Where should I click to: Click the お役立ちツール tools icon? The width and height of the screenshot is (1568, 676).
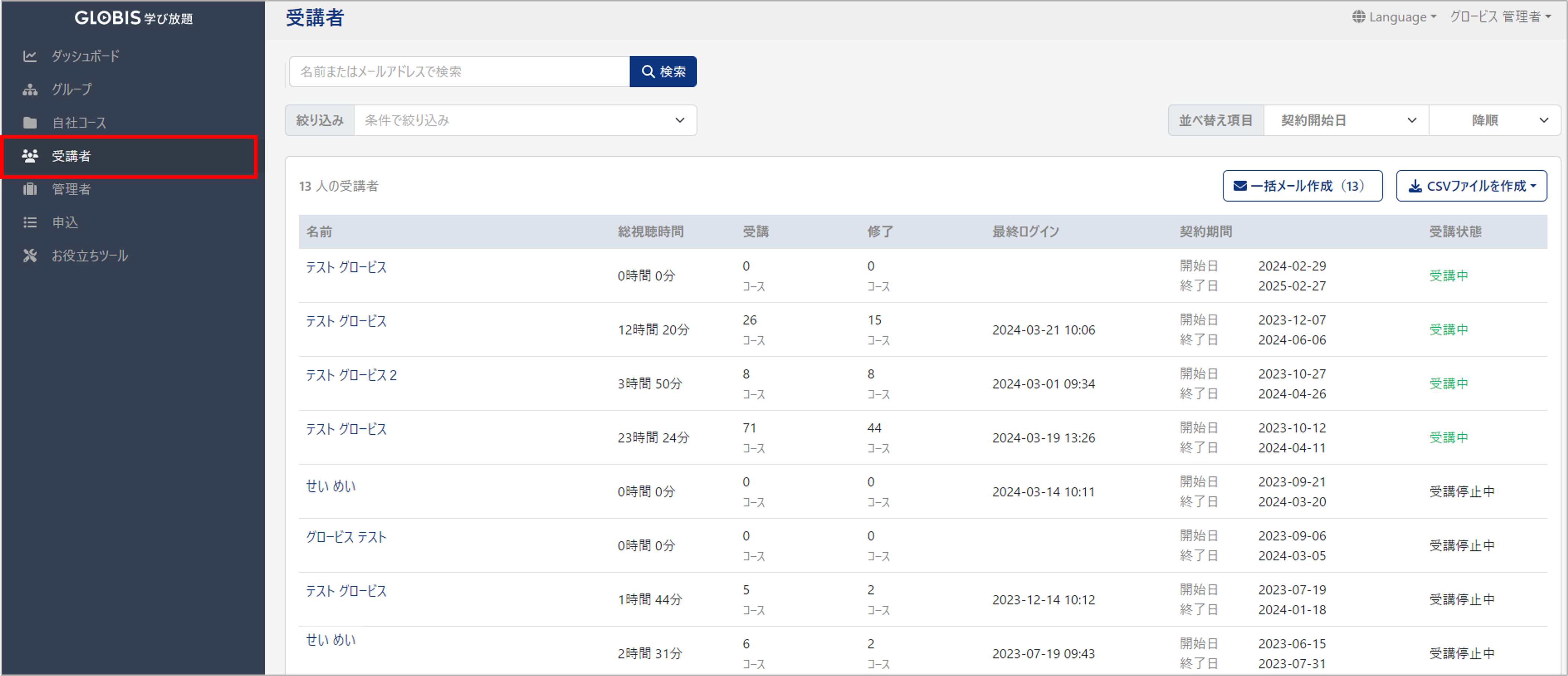pos(30,256)
